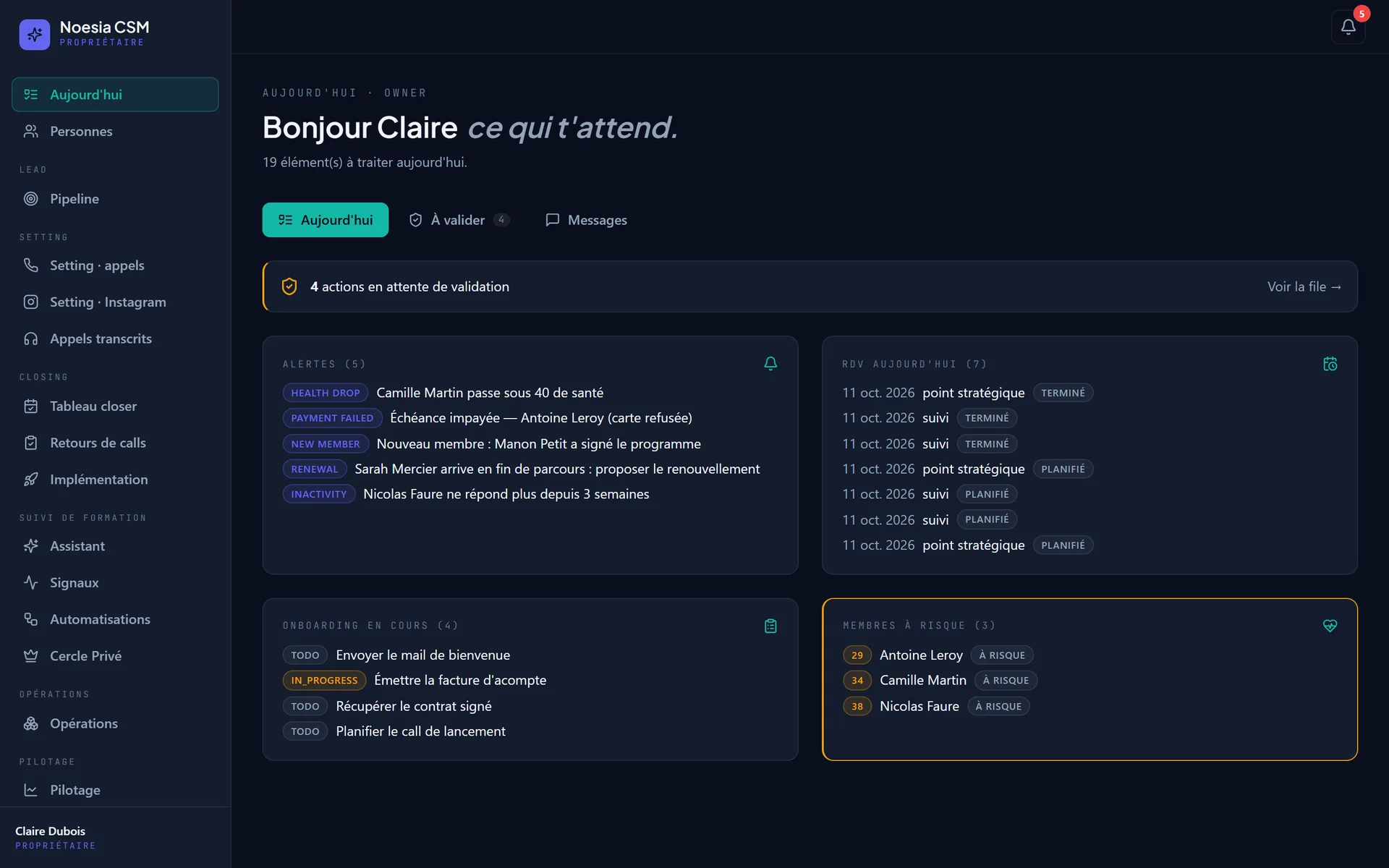The height and width of the screenshot is (868, 1389).
Task: Open Tableau closer in sidebar
Action: [115, 406]
